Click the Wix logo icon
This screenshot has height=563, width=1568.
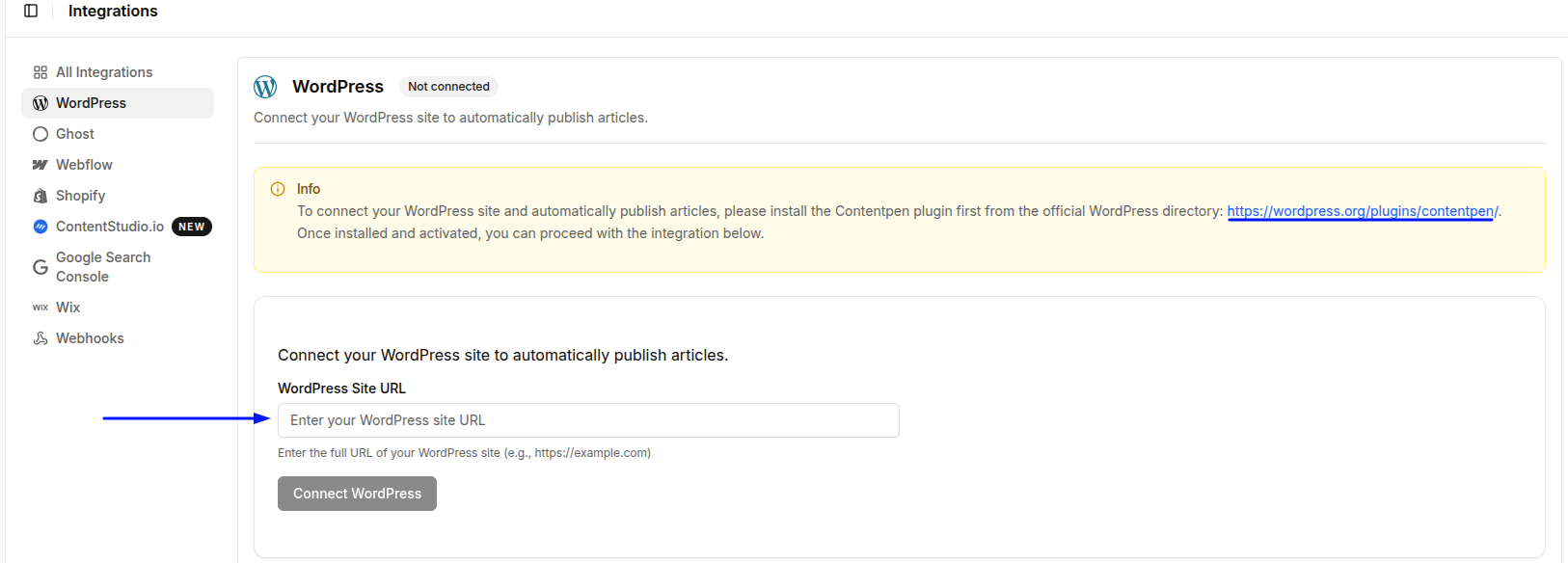click(41, 308)
